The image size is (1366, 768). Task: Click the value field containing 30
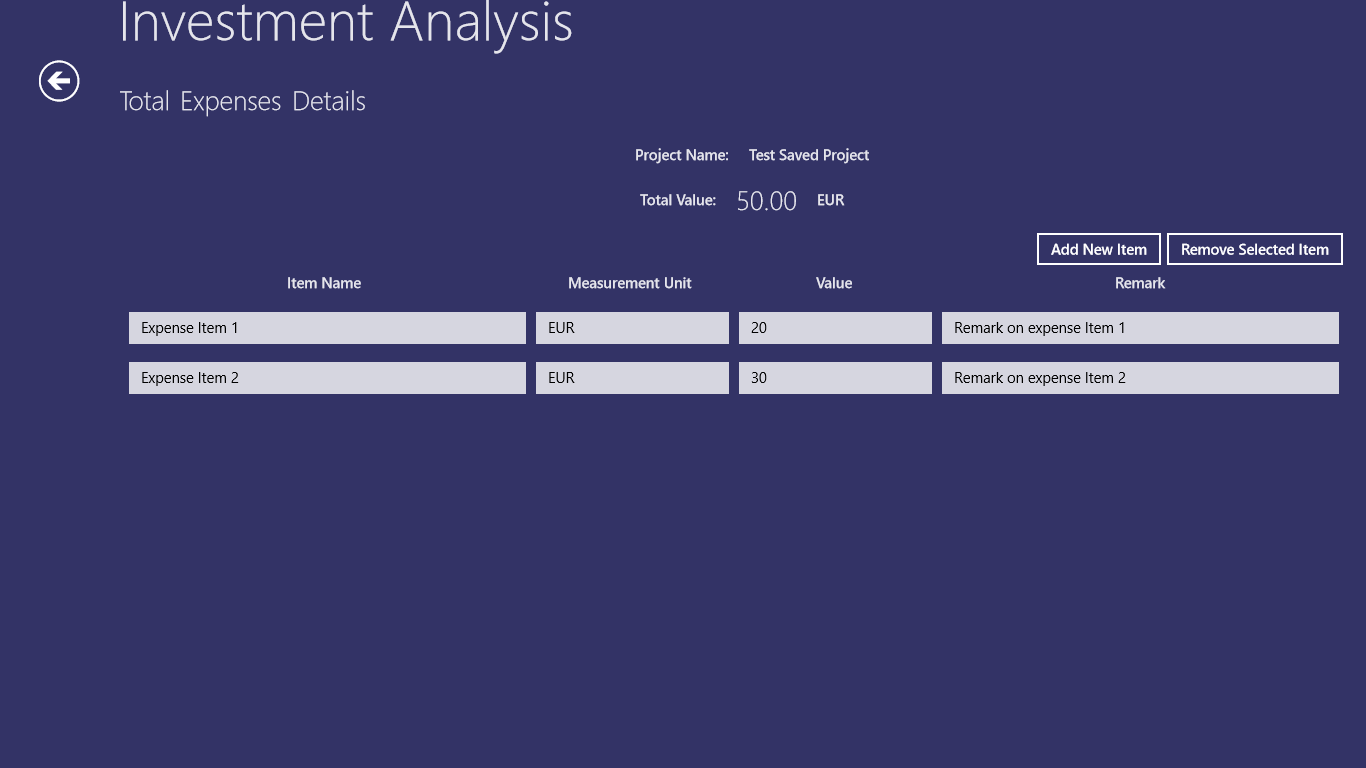[x=835, y=378]
